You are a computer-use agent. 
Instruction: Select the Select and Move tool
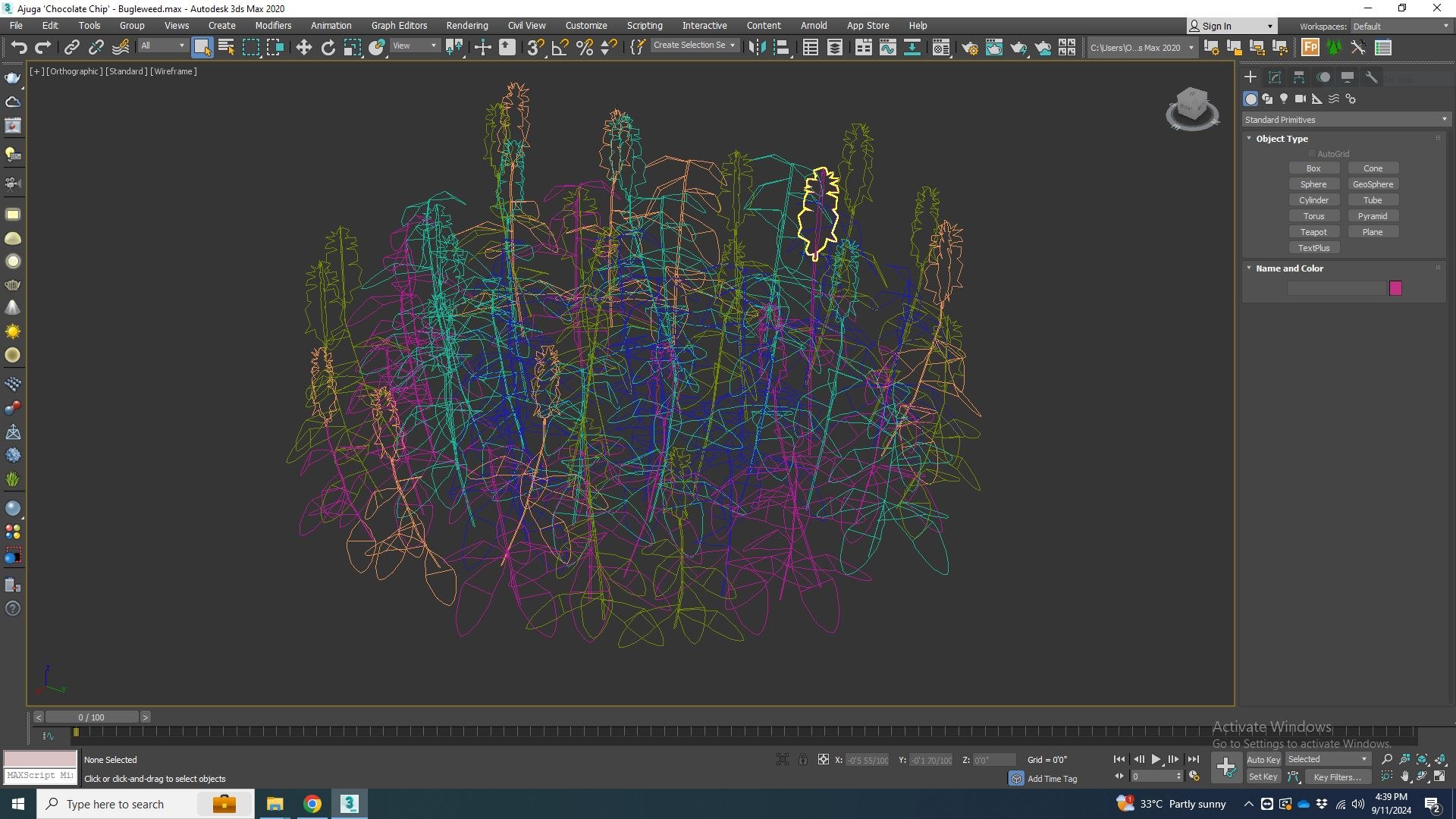pos(303,48)
